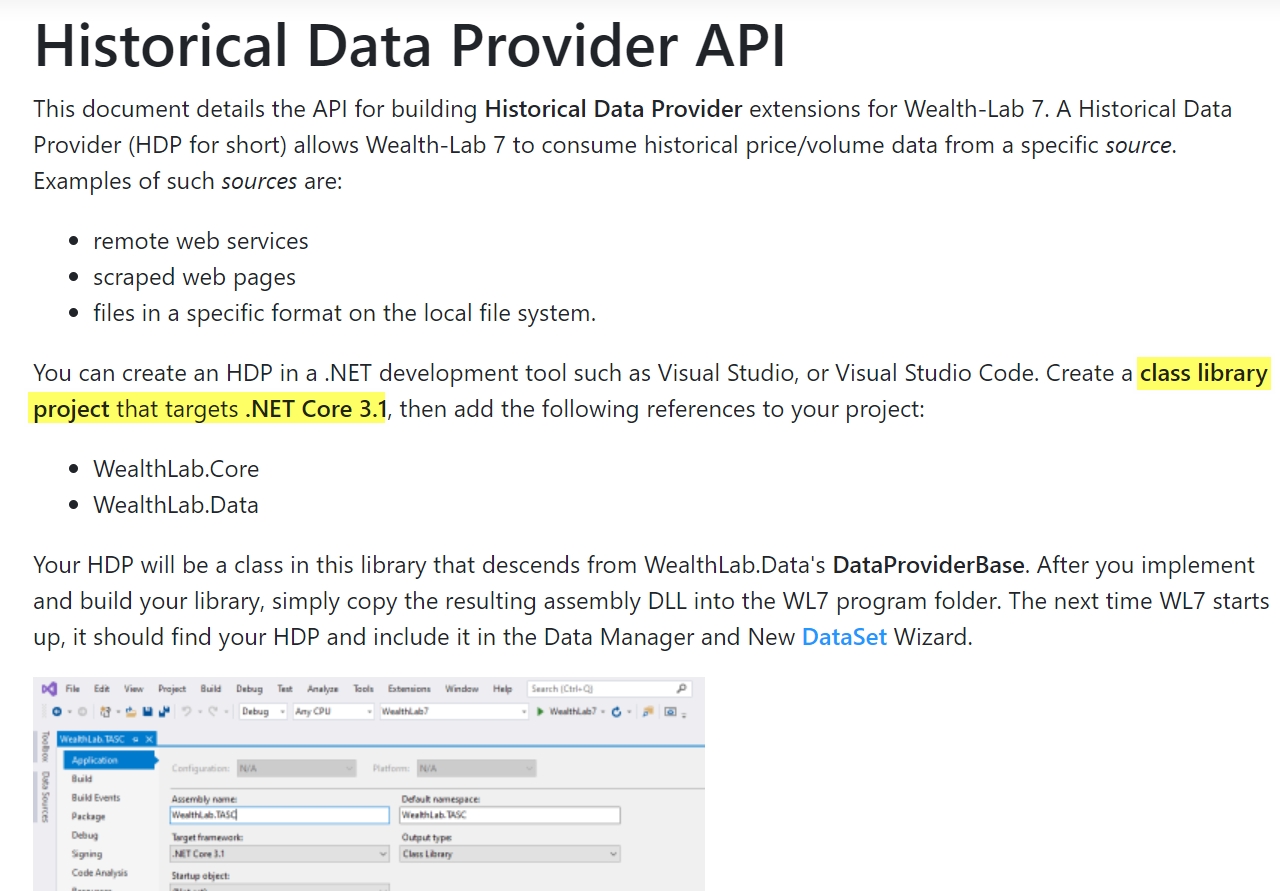Open the Extensions menu
The height and width of the screenshot is (891, 1280).
(x=409, y=689)
